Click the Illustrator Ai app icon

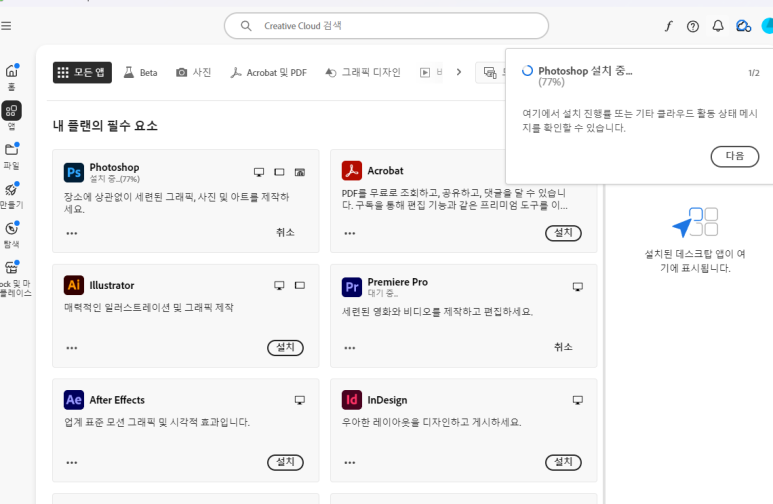[74, 285]
